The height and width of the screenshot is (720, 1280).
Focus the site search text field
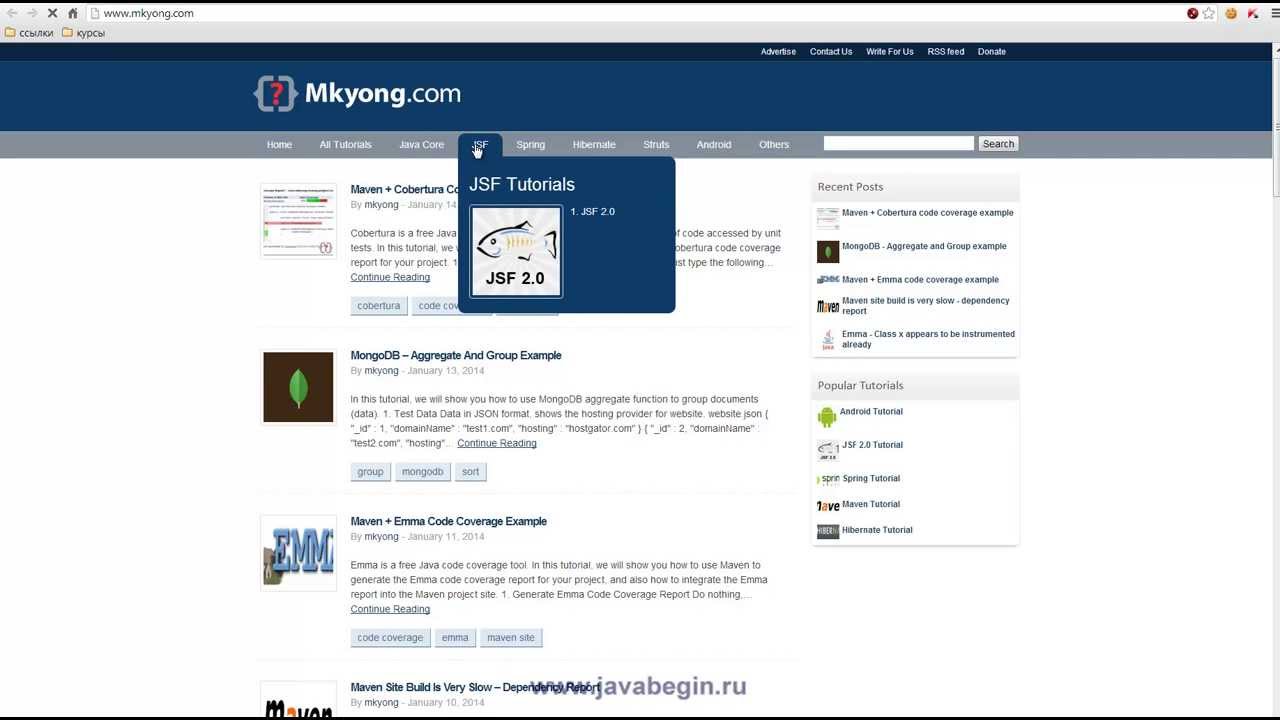coord(898,144)
